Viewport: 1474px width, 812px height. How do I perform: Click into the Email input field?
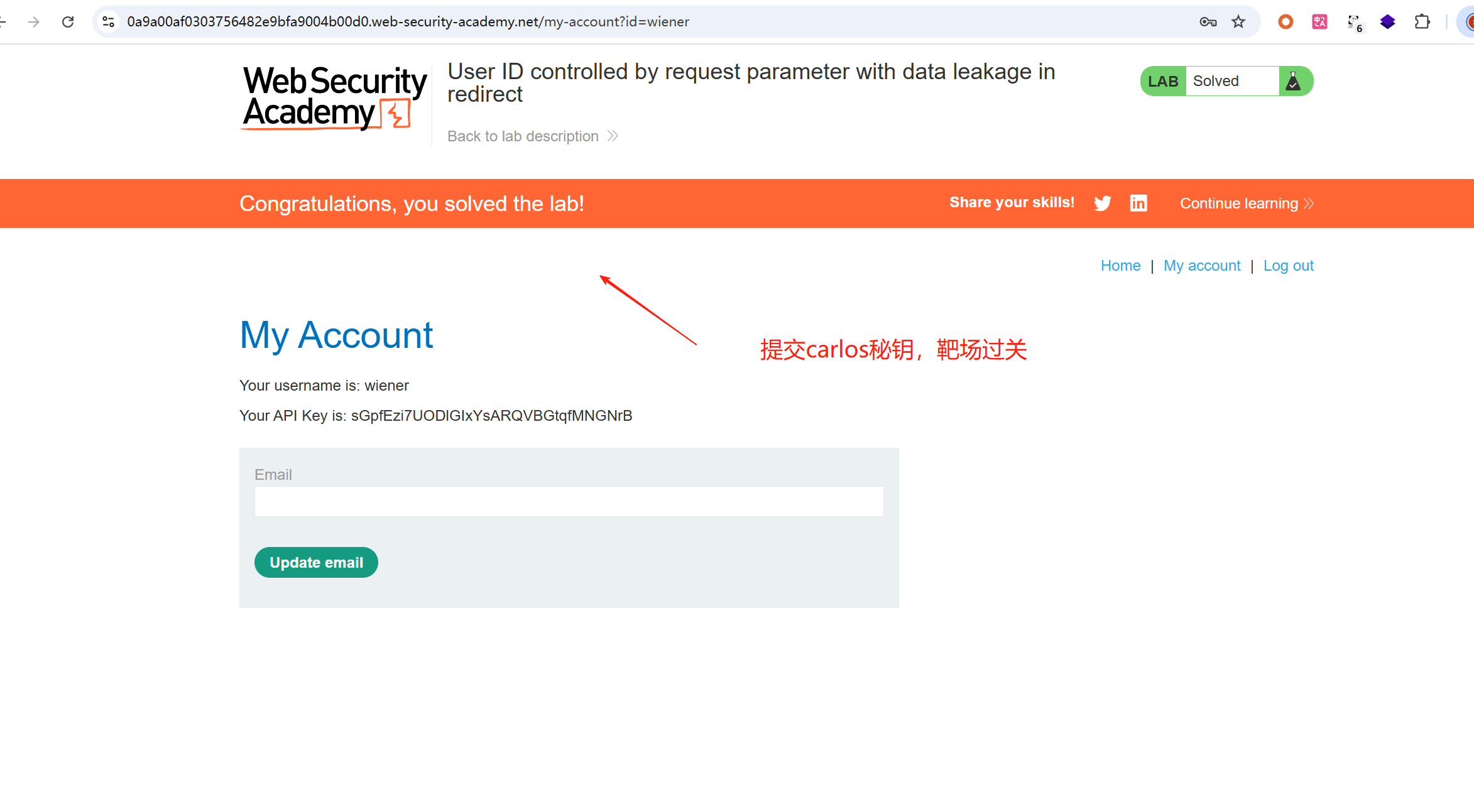[569, 501]
